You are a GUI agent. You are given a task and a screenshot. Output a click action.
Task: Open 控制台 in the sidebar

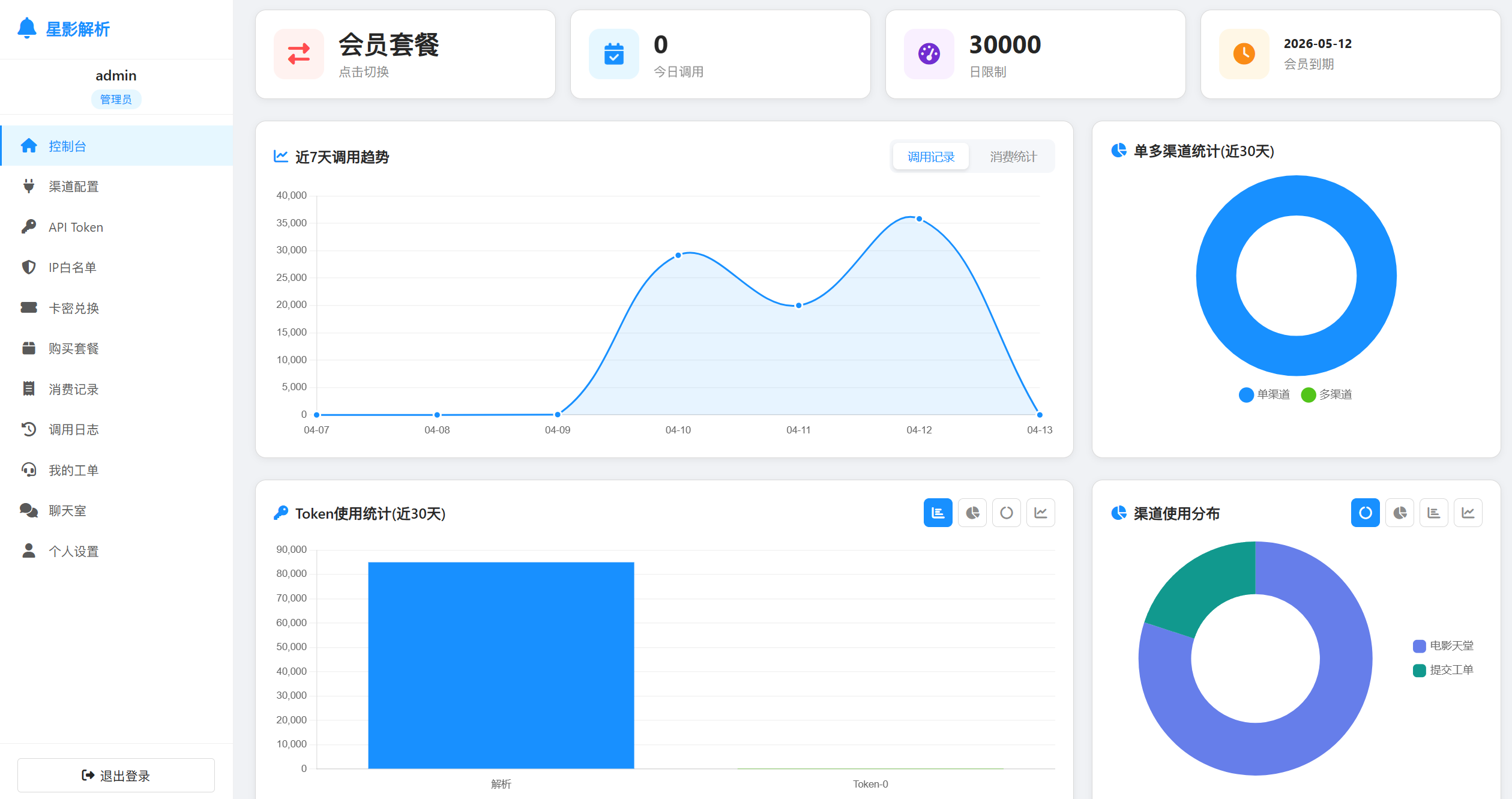point(116,146)
